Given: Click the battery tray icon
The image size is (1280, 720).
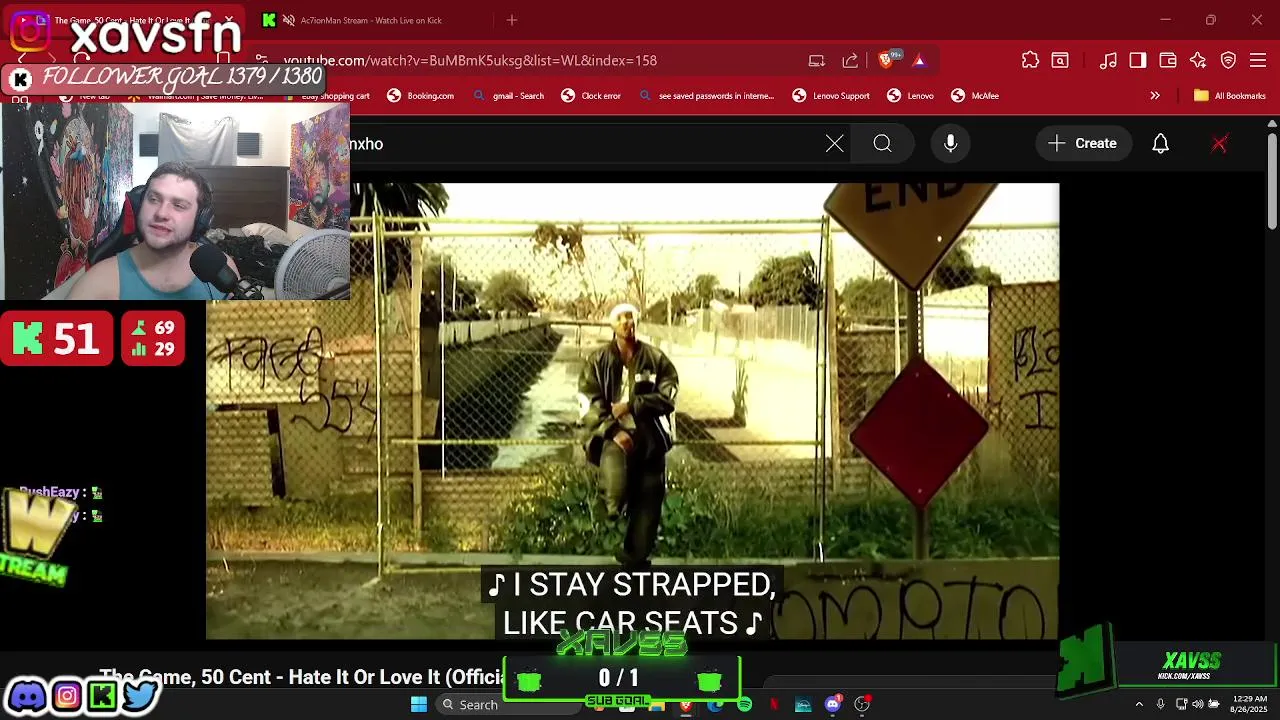Looking at the screenshot, I should pyautogui.click(x=1215, y=704).
